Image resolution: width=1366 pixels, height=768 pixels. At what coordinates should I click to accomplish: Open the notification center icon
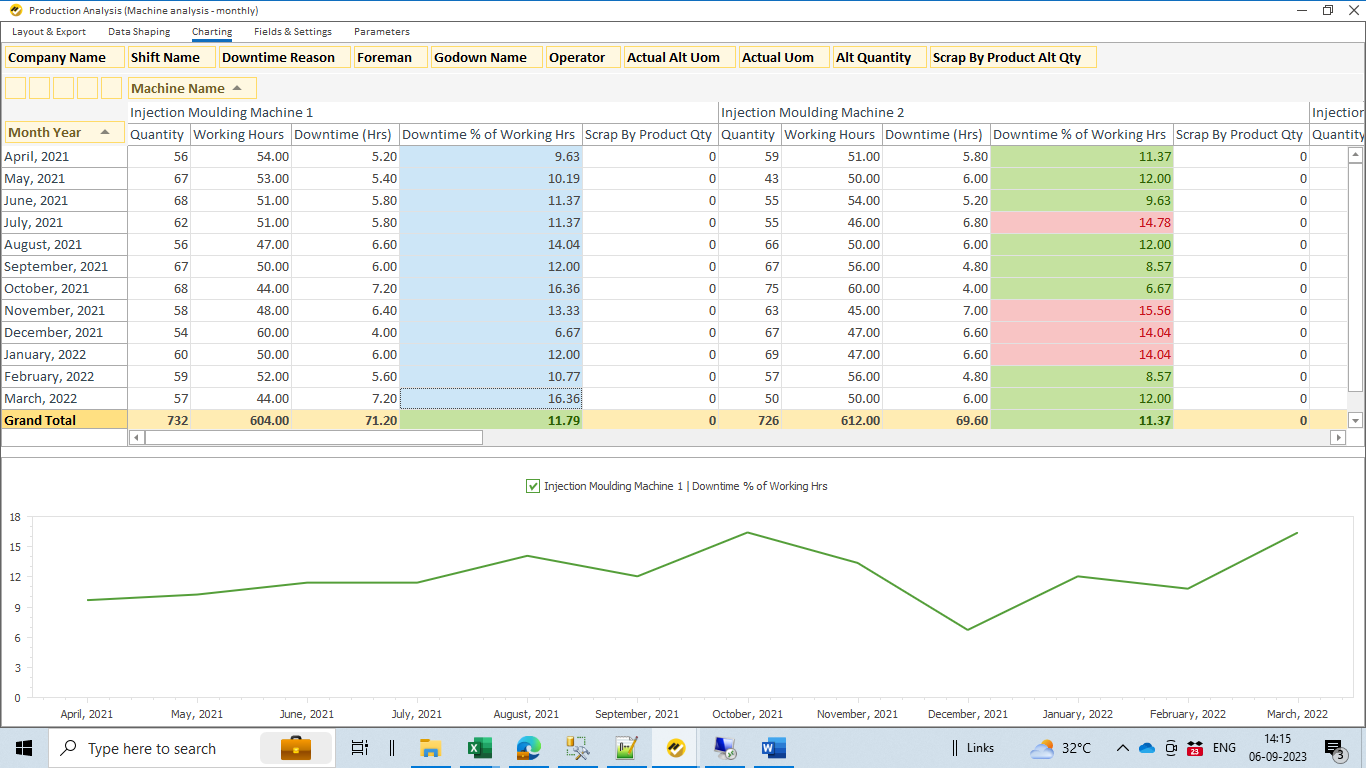pos(1334,748)
